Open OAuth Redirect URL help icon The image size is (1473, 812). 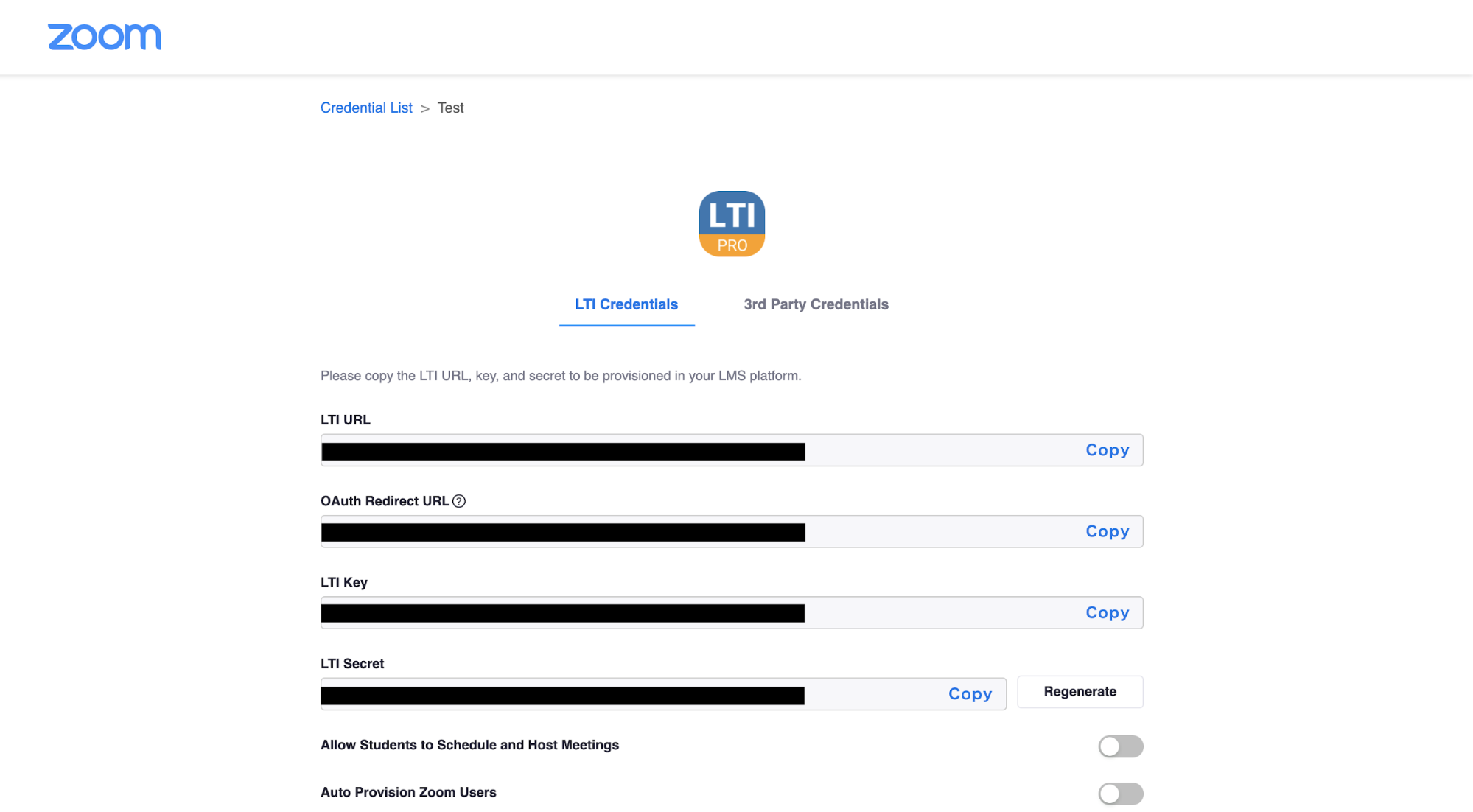[459, 501]
